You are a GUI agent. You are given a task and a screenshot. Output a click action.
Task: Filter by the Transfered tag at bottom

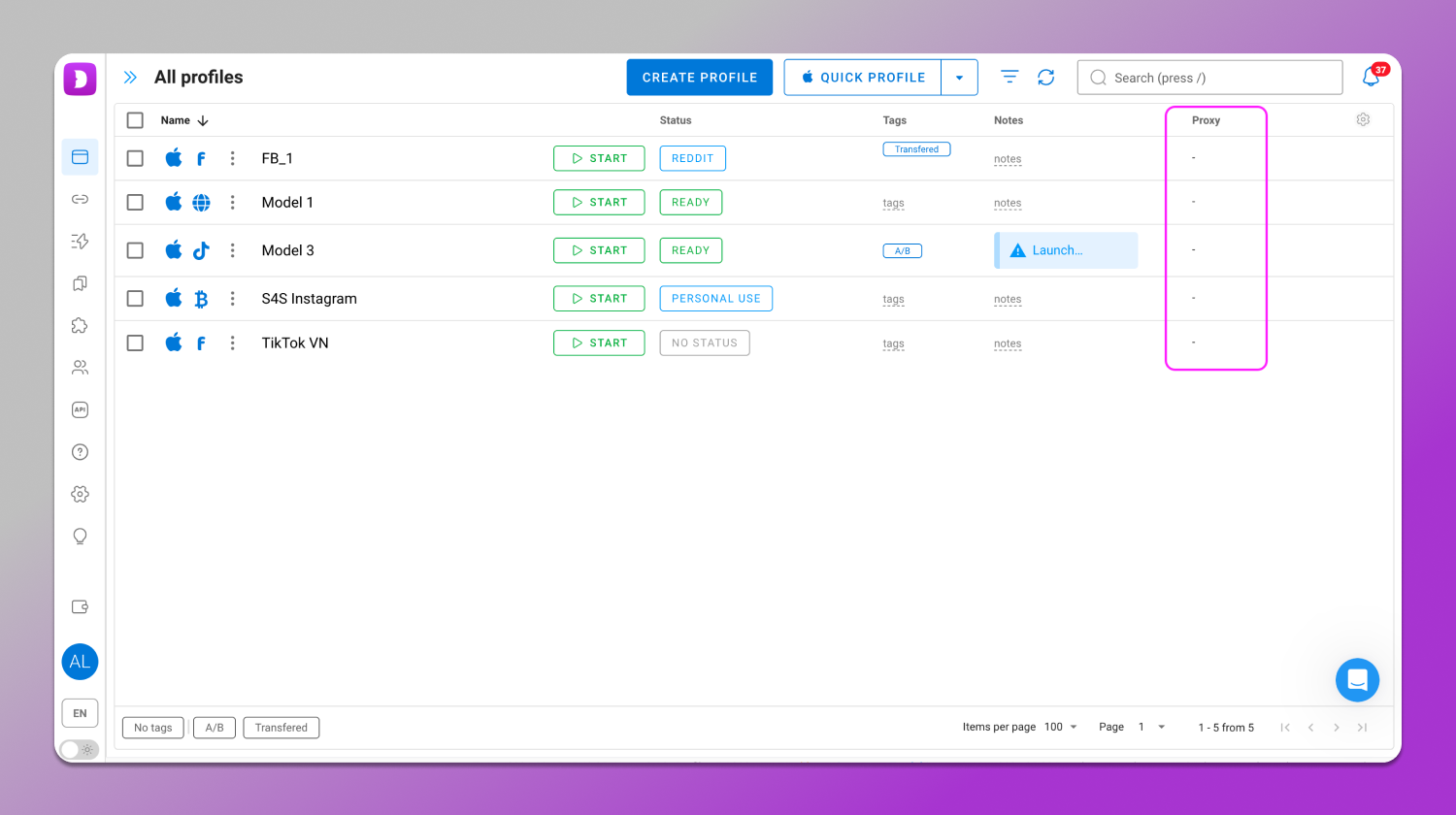pyautogui.click(x=281, y=728)
